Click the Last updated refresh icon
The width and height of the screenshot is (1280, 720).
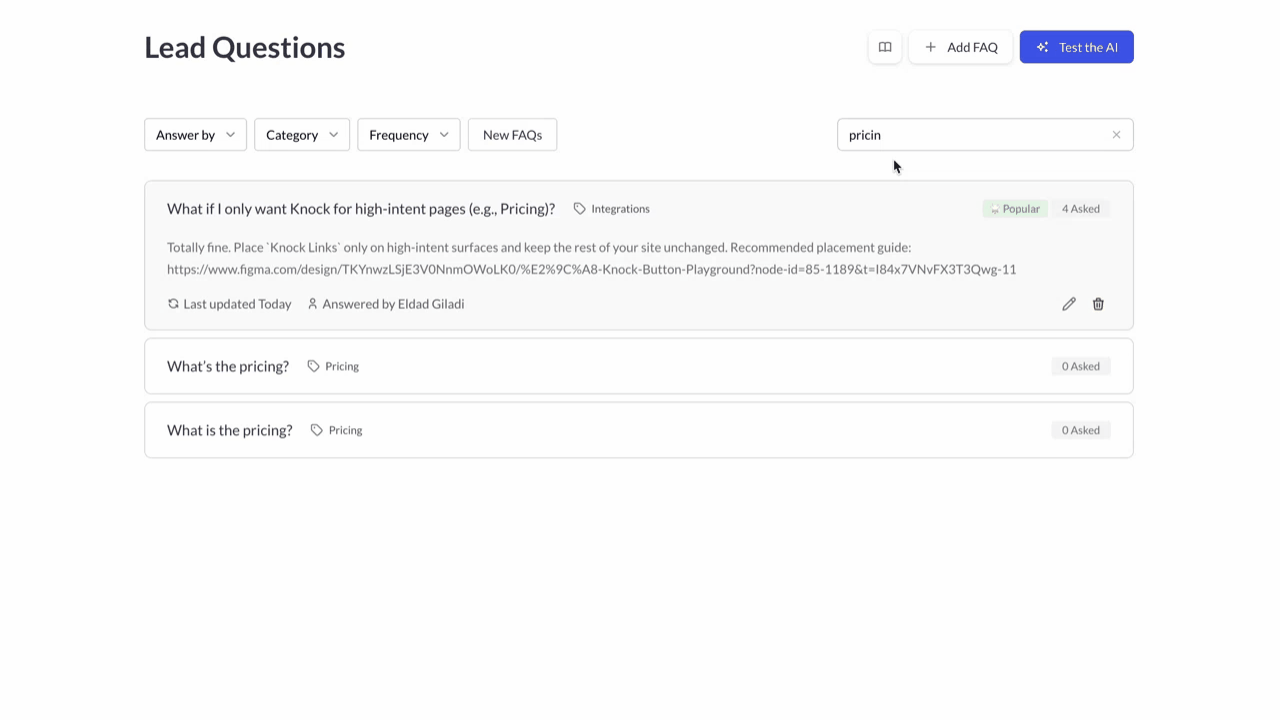[173, 304]
